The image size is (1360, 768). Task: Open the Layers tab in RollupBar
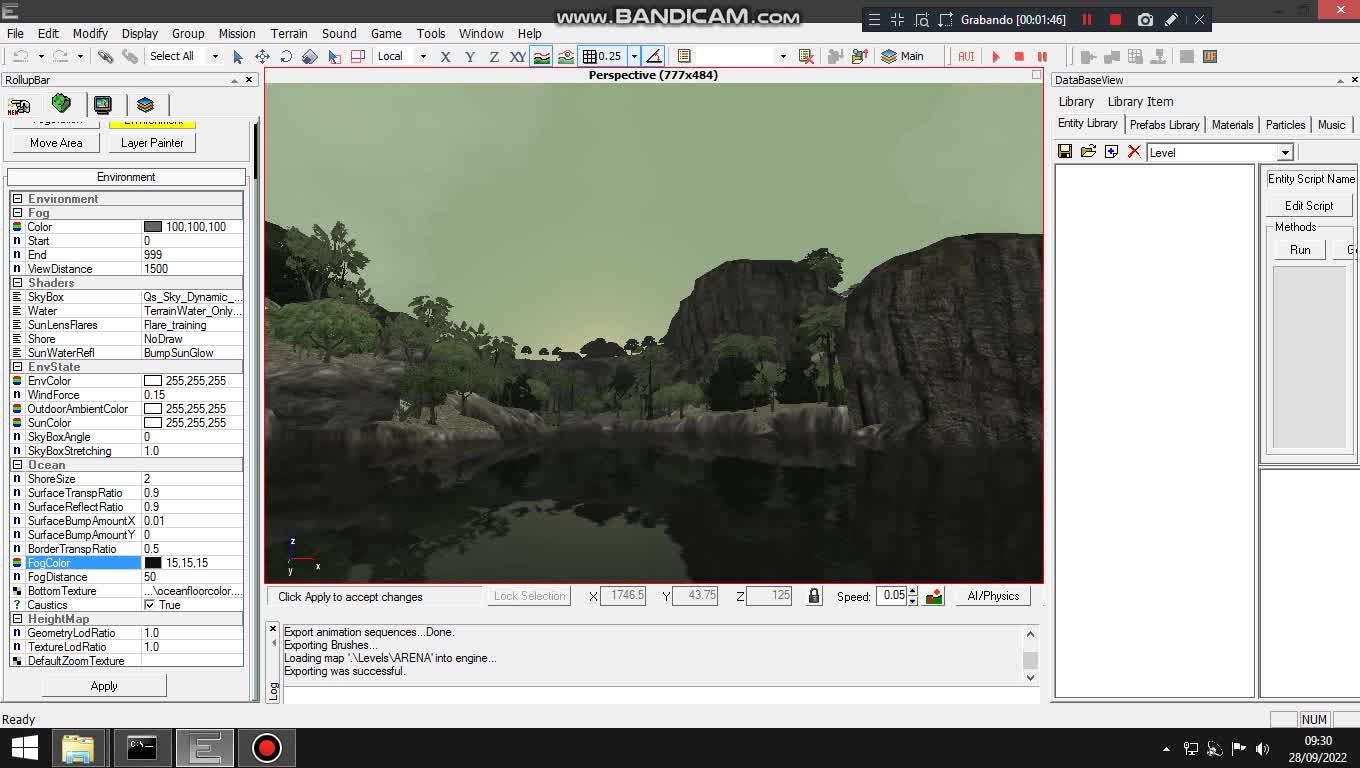point(145,104)
